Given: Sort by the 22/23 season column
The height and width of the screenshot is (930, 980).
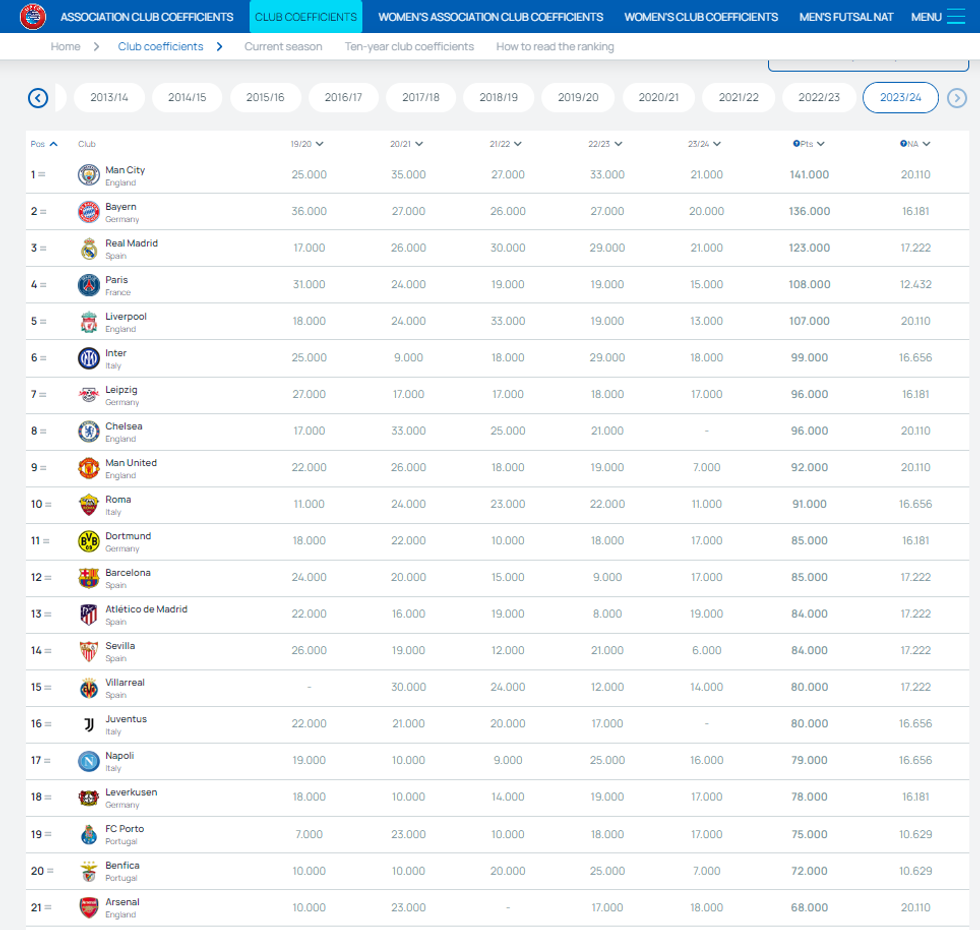Looking at the screenshot, I should pos(605,144).
